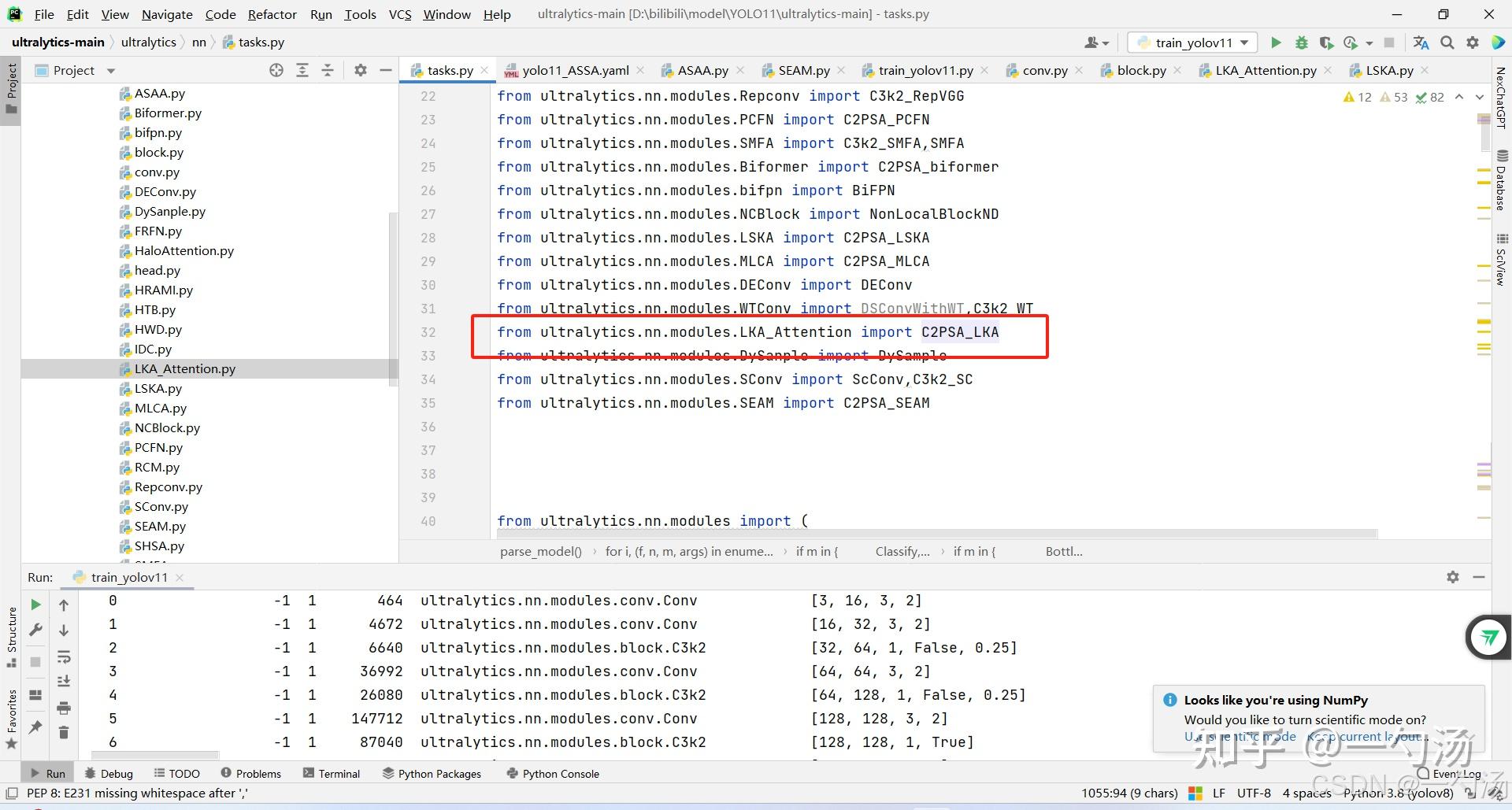This screenshot has height=810, width=1512.
Task: Open IDE settings gear in main toolbar
Action: coord(1473,43)
